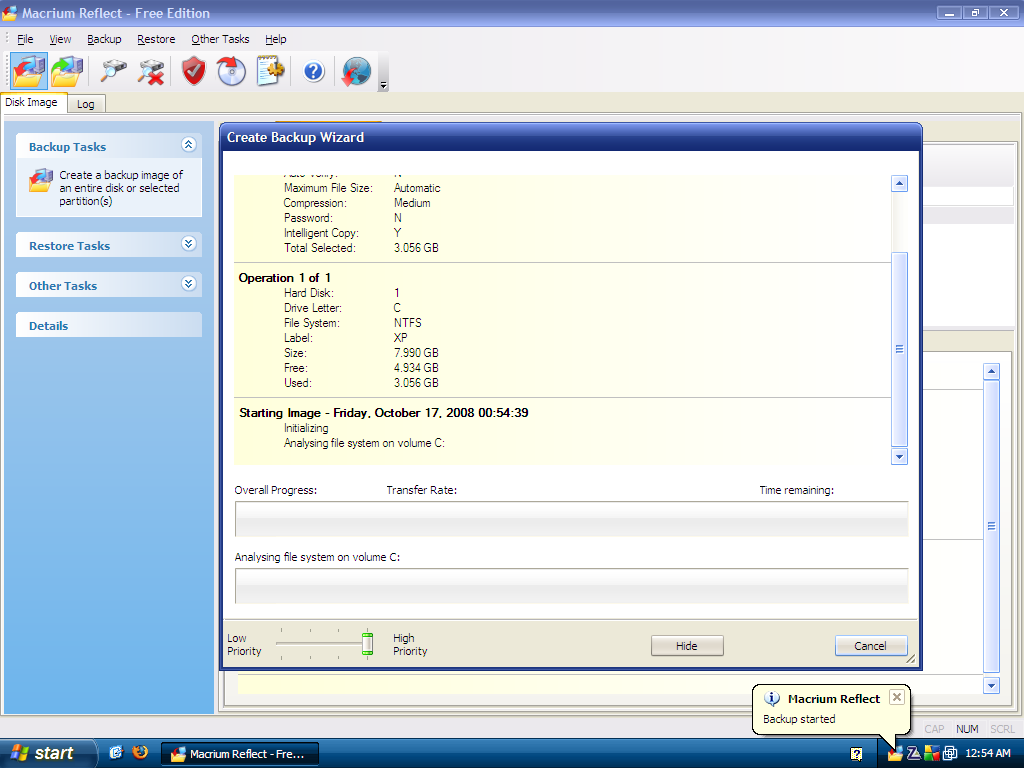Click the wizard log scroll up arrow

coord(899,184)
